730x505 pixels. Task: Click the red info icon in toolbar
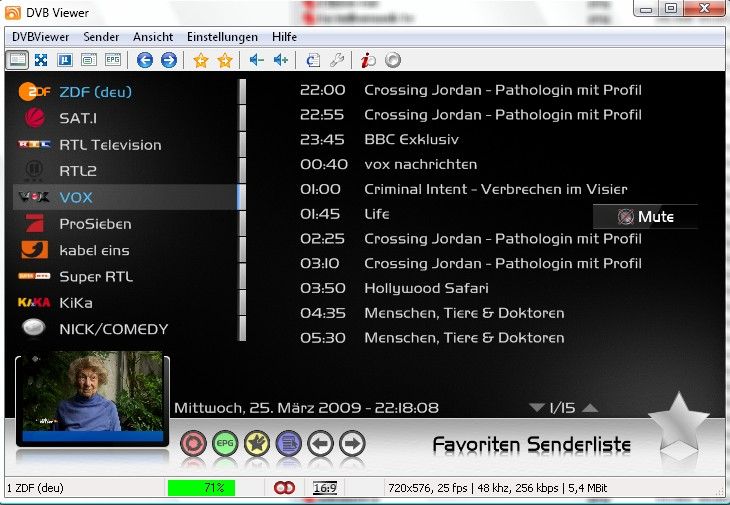coord(368,60)
